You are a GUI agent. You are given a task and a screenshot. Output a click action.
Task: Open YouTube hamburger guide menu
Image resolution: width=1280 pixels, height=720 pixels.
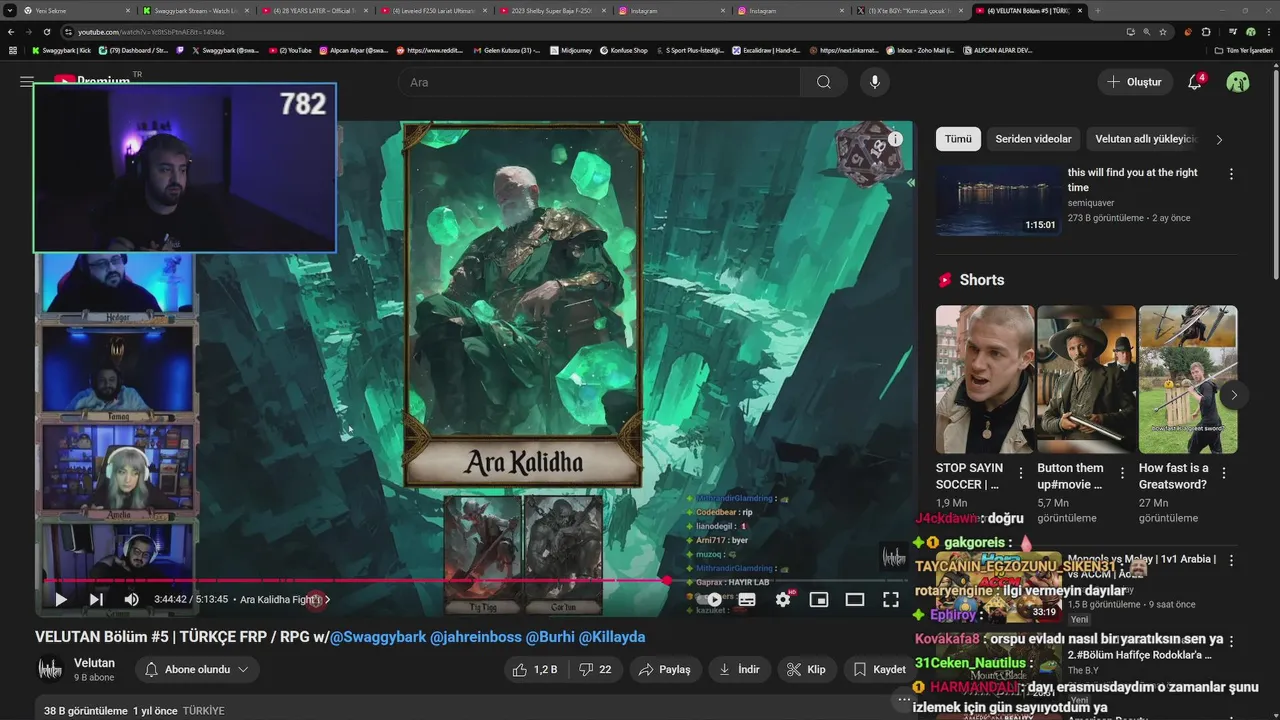point(26,82)
